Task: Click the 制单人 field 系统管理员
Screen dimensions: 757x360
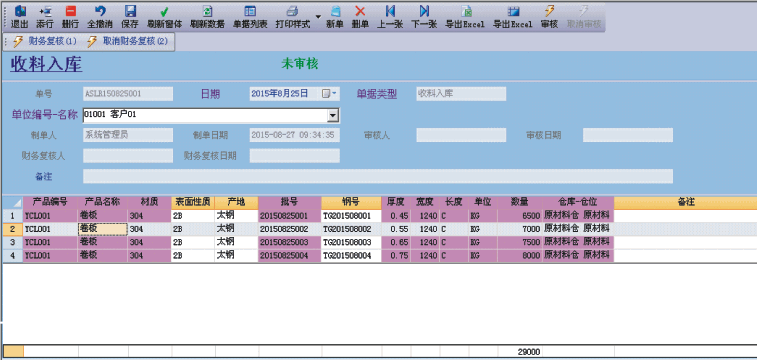Action: pyautogui.click(x=128, y=135)
